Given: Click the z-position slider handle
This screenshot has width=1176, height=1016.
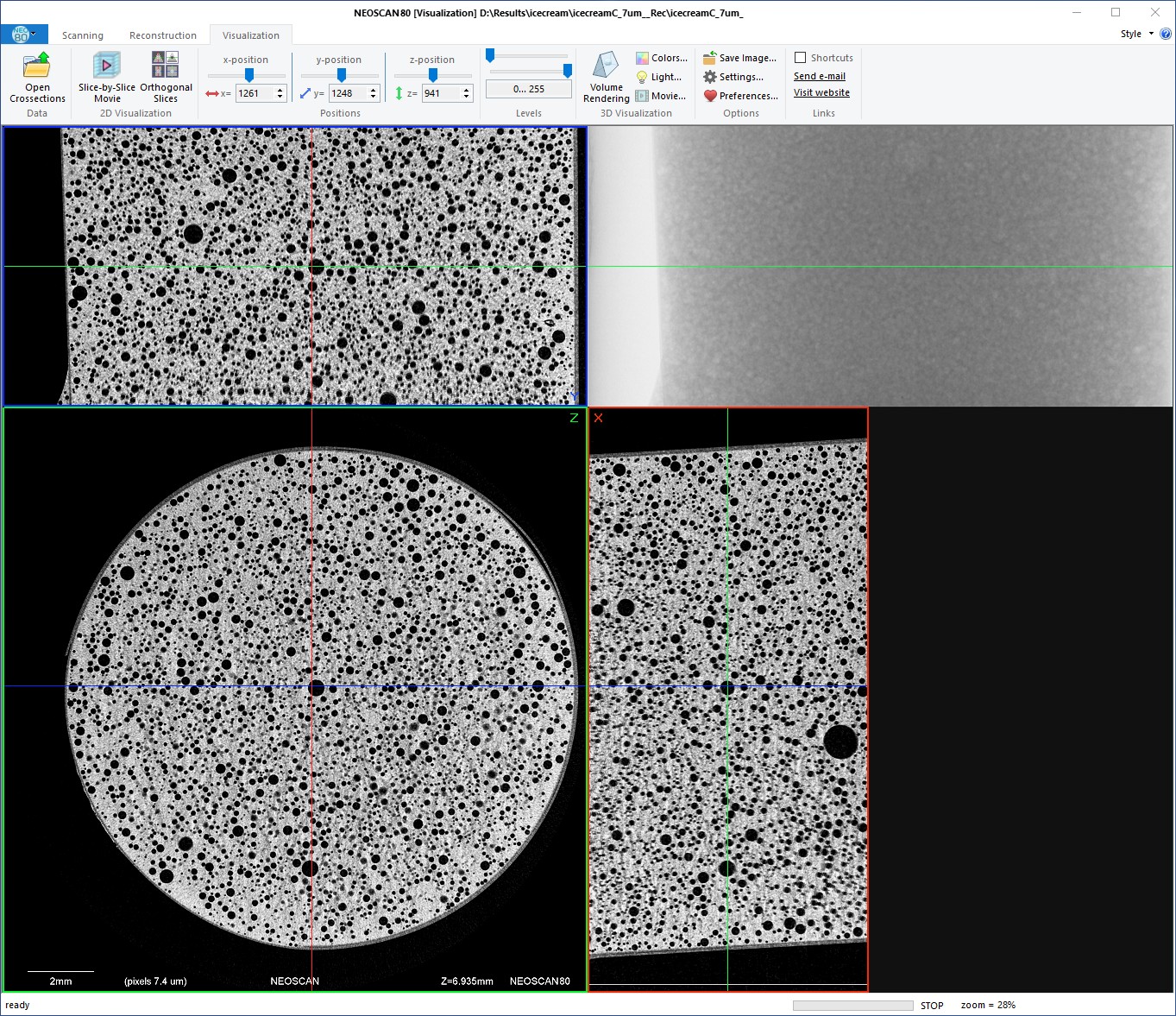Looking at the screenshot, I should click(433, 76).
